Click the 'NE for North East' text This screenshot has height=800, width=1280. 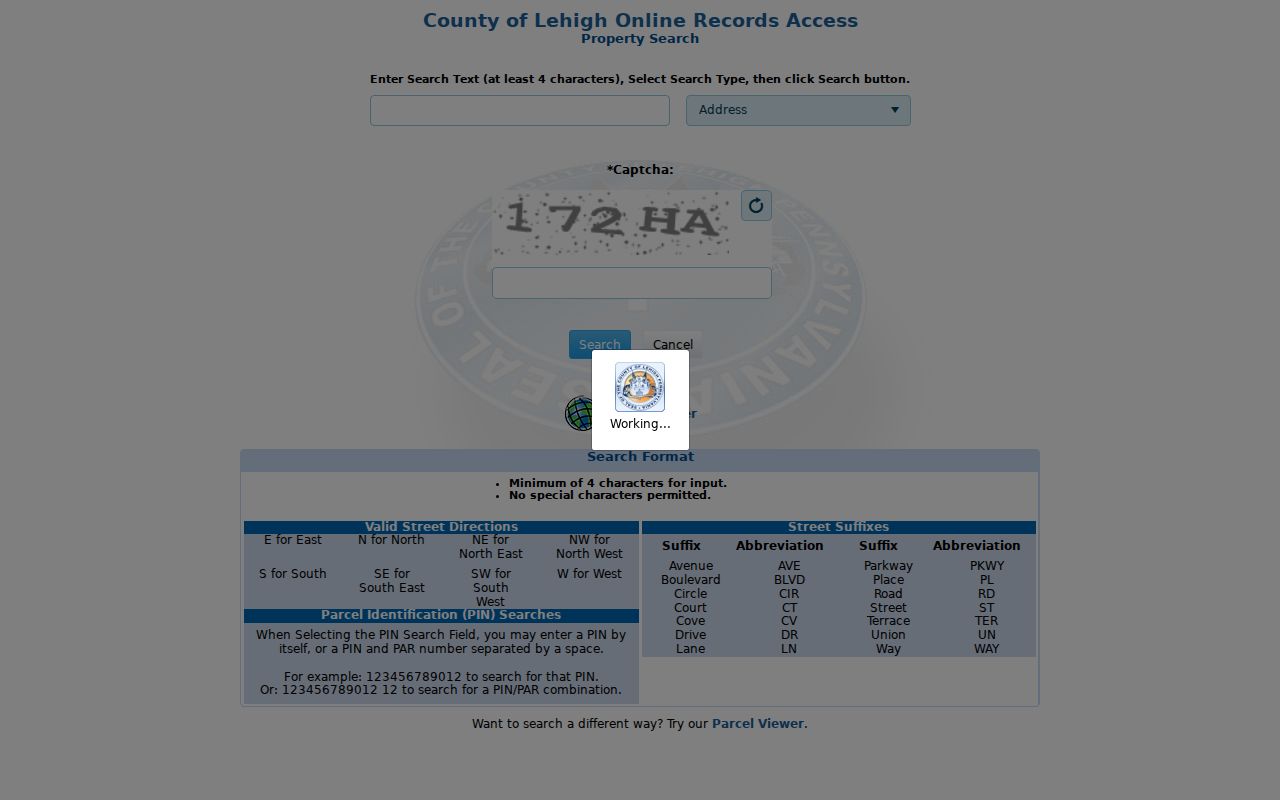point(491,547)
